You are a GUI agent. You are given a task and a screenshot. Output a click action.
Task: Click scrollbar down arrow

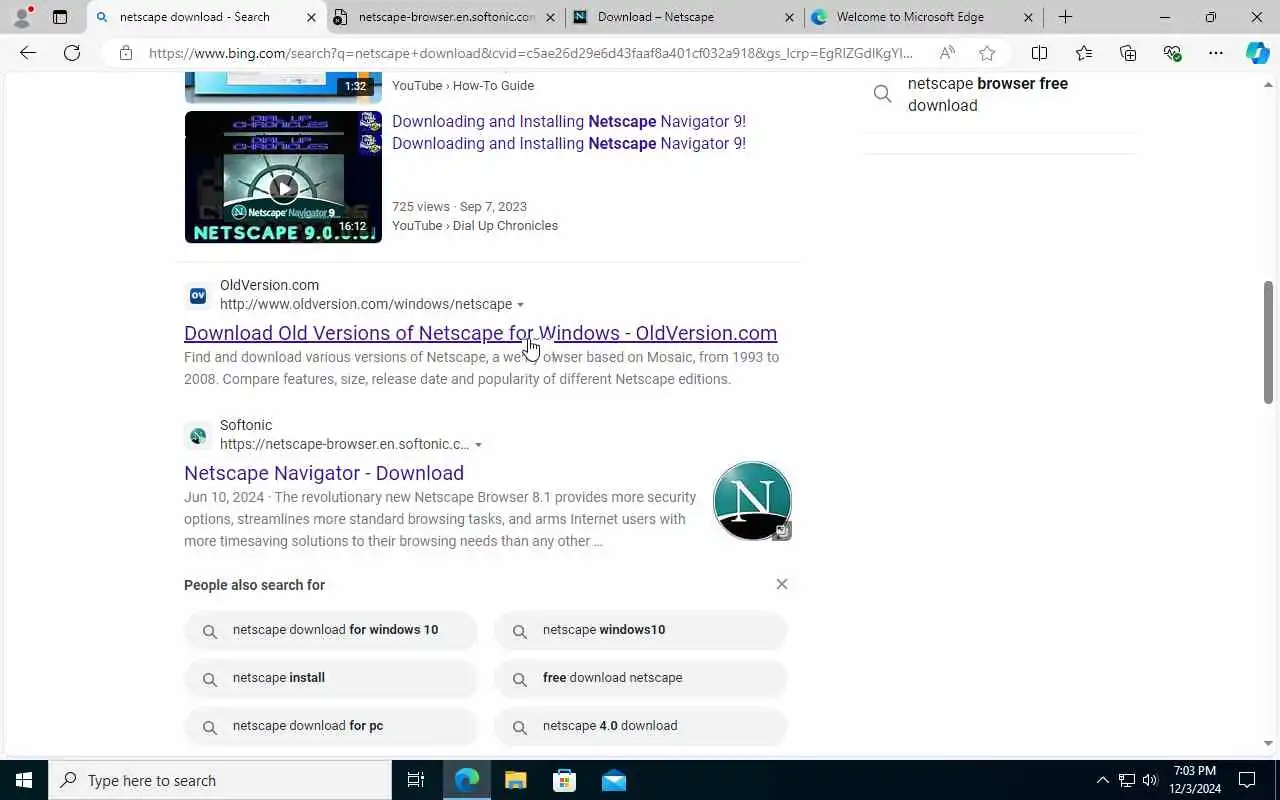pos(1268,743)
